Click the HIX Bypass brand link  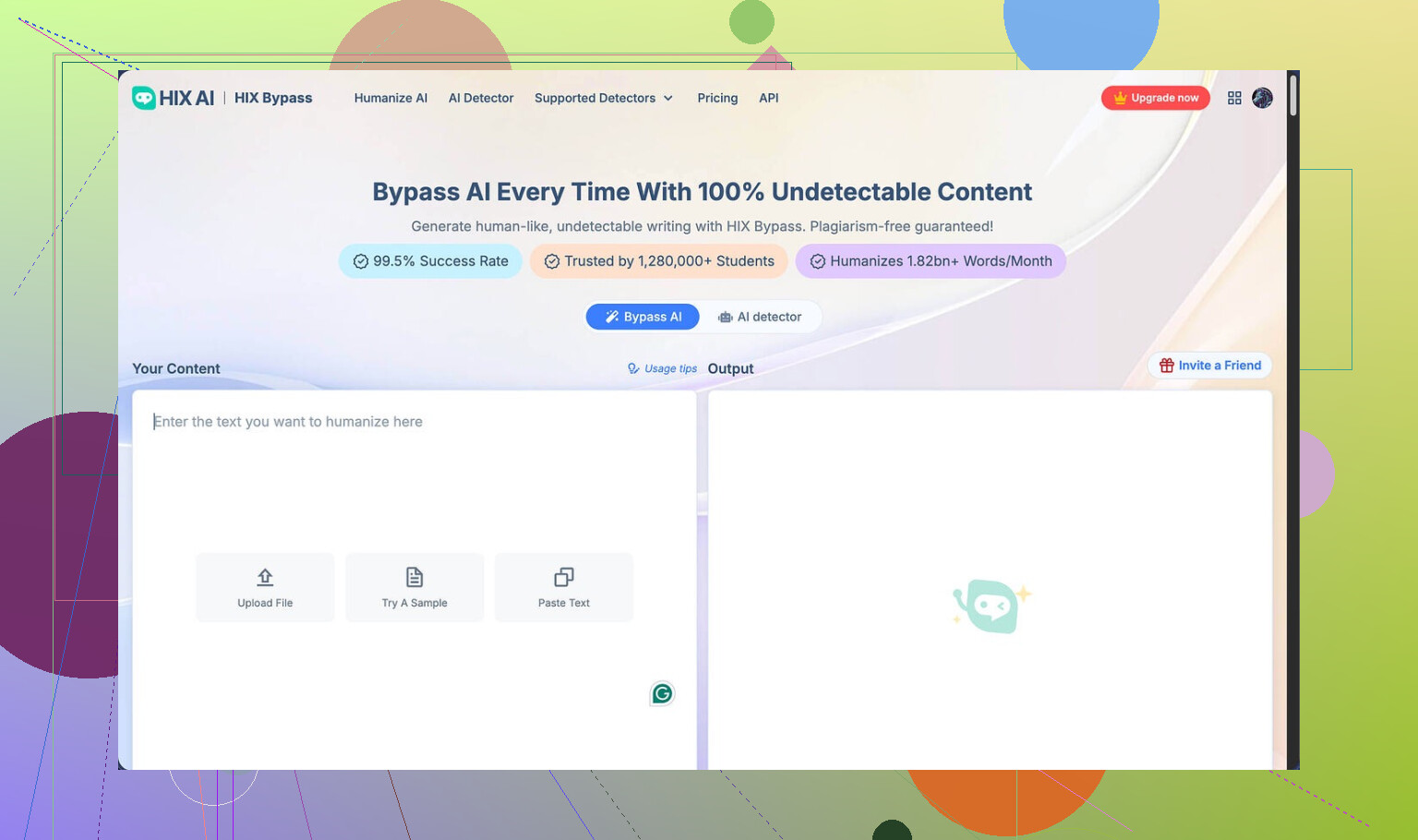[x=273, y=98]
